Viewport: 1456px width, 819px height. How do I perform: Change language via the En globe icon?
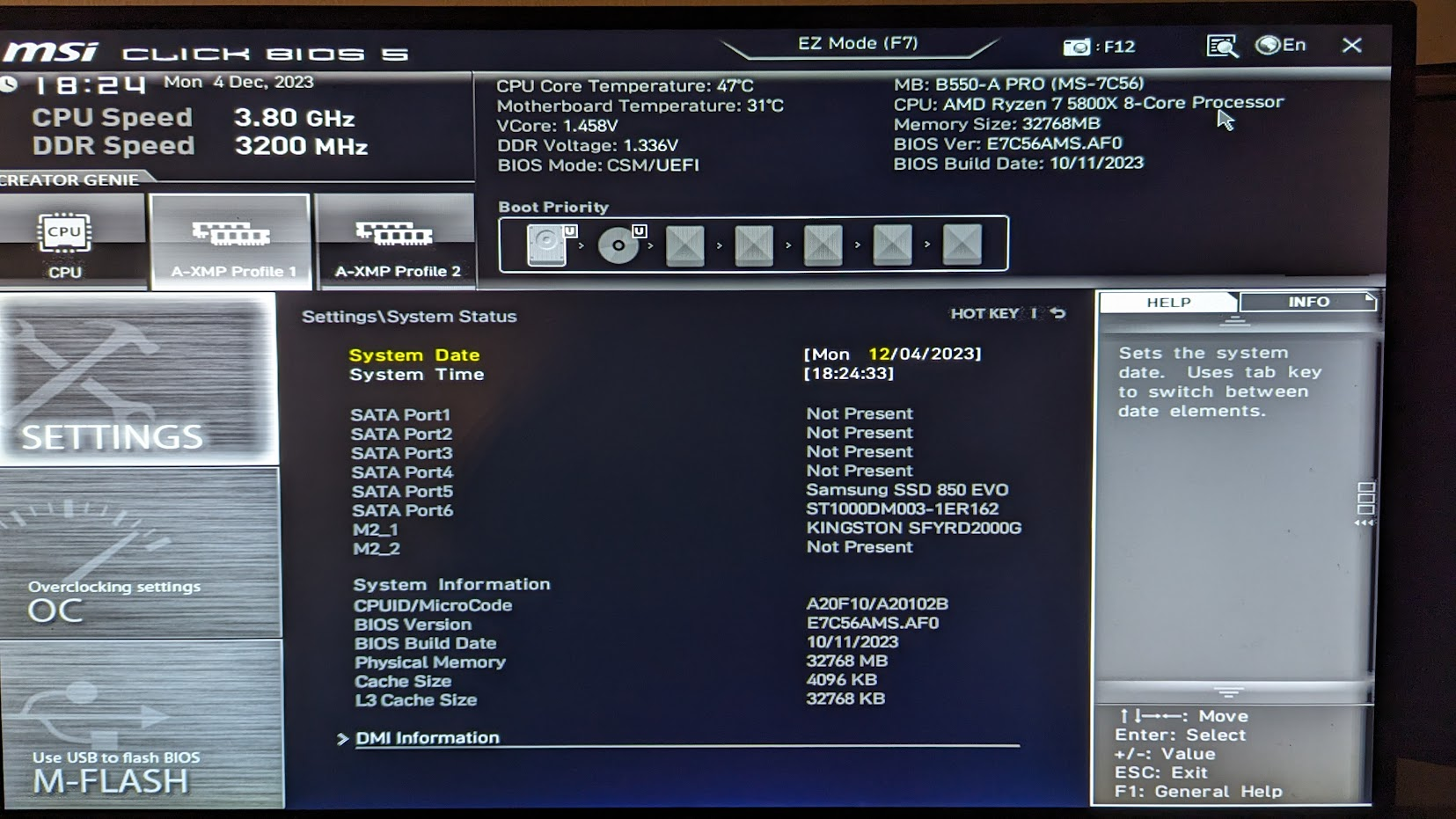point(1280,45)
